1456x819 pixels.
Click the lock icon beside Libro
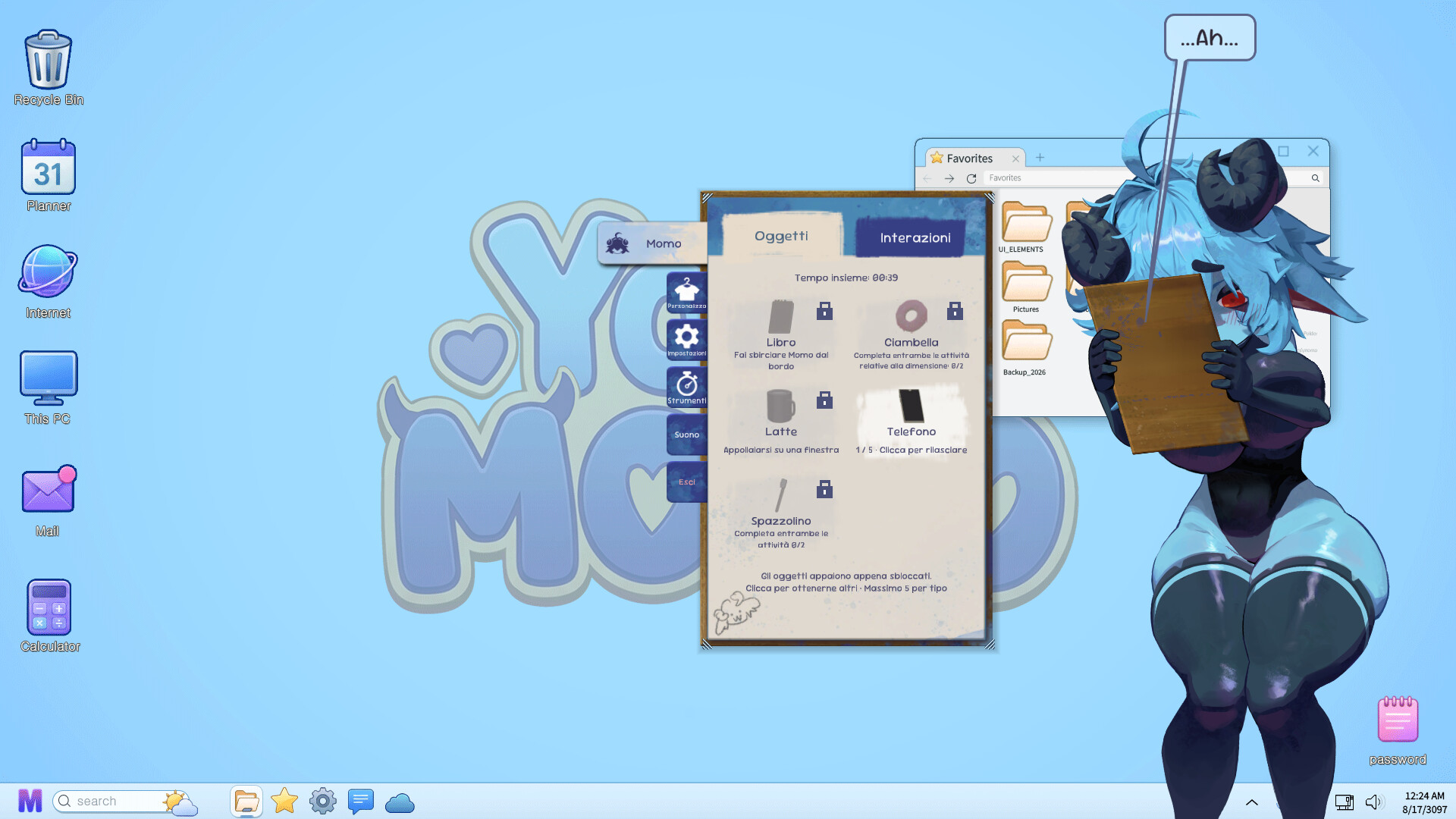point(824,310)
